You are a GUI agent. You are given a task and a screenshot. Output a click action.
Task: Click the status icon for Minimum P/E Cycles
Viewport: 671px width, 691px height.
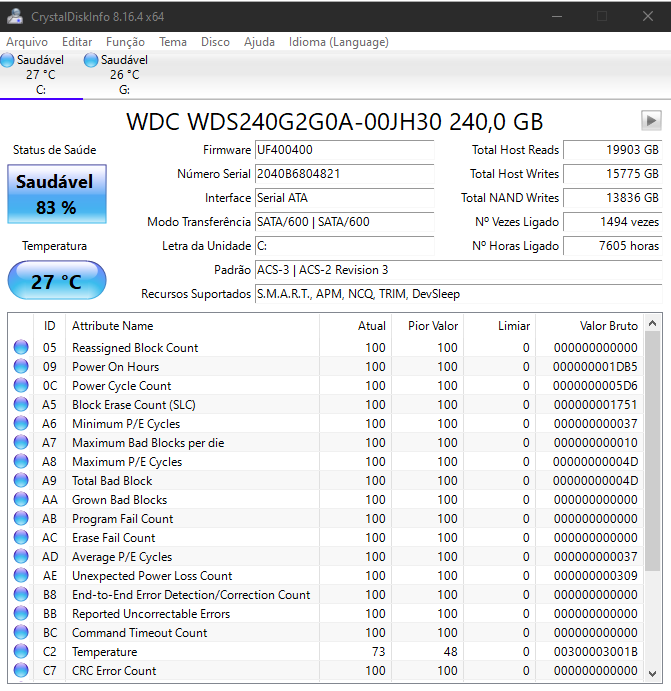[21, 423]
